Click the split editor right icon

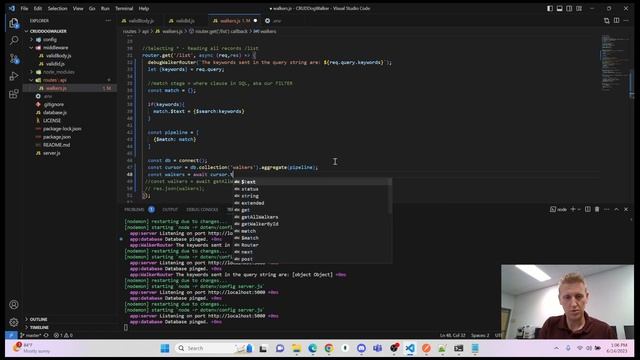pos(616,20)
